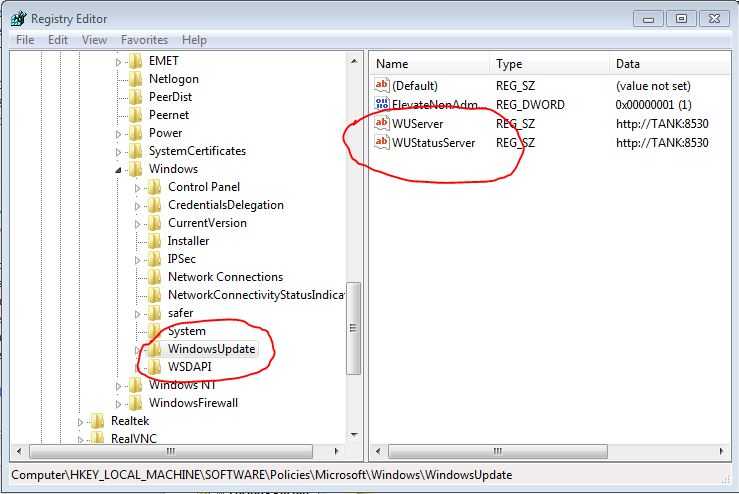Click the Power folder icon
Viewport: 739px width, 494px height.
[136, 133]
